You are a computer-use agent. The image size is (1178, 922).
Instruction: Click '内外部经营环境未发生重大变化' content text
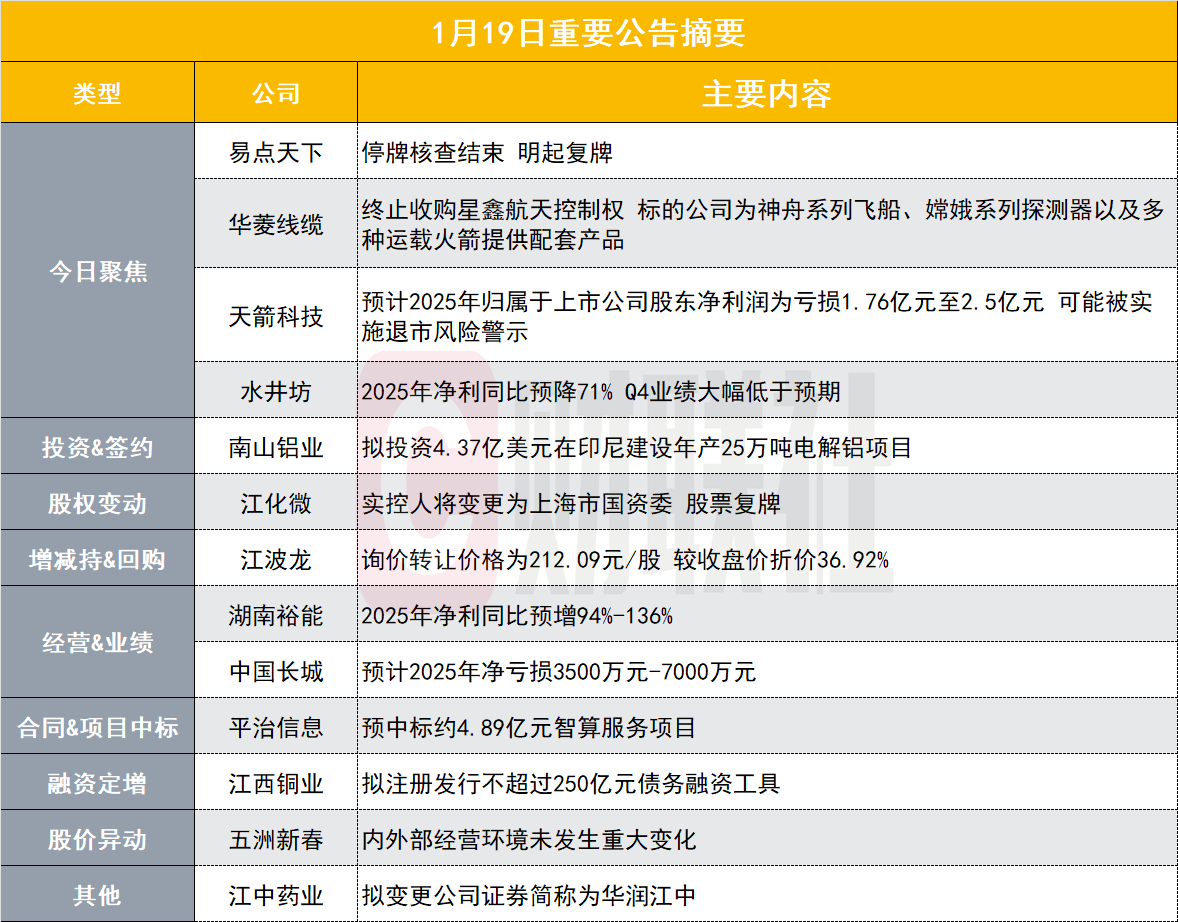click(x=529, y=839)
